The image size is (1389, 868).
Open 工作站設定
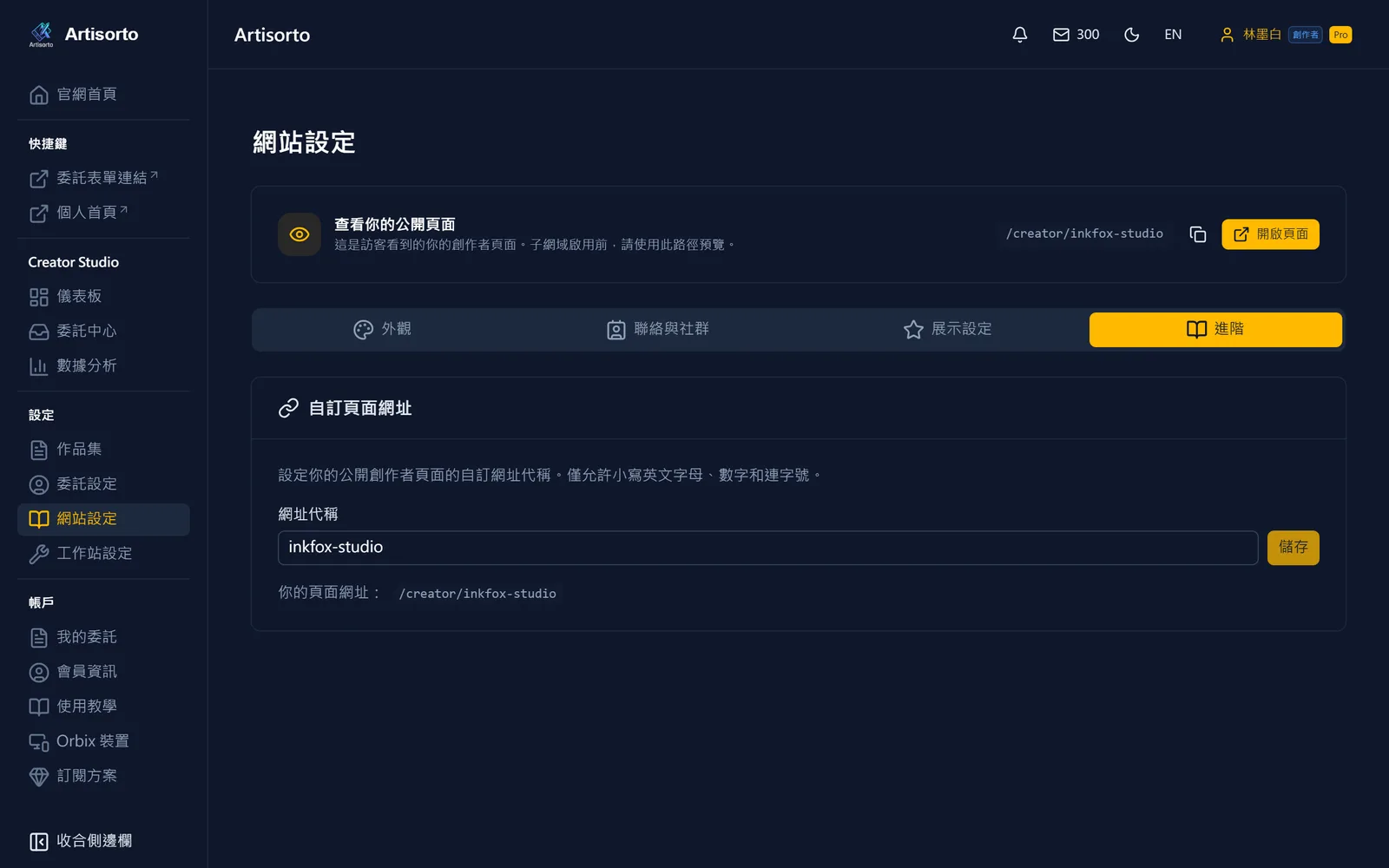pos(103,554)
